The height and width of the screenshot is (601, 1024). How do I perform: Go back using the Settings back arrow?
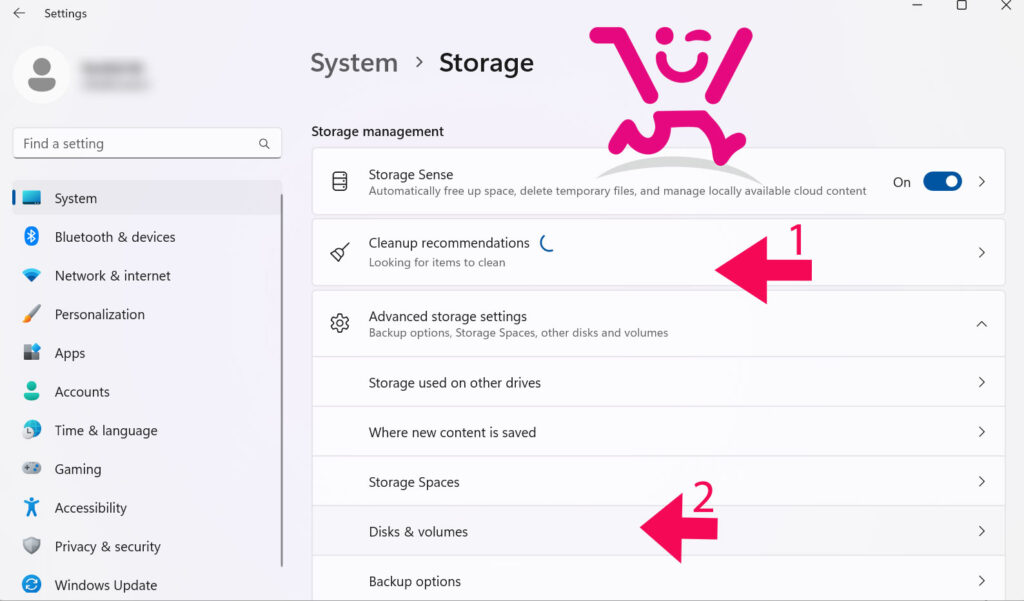click(19, 13)
